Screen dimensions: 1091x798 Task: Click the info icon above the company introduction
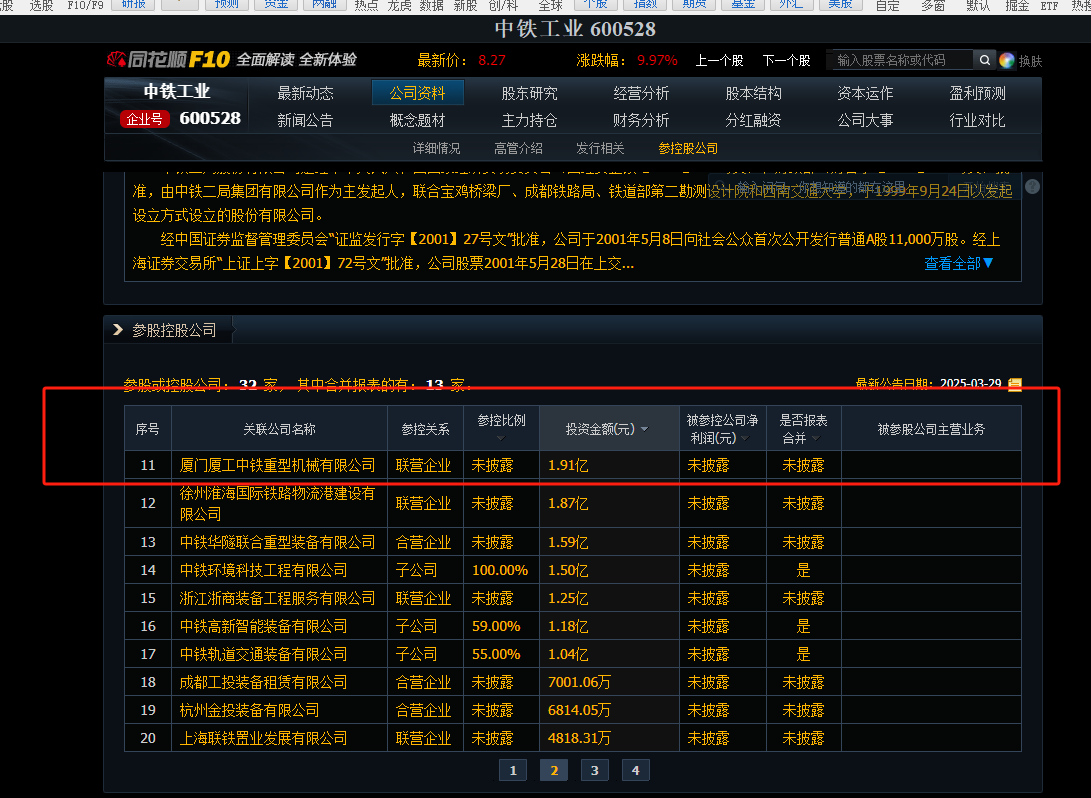(1032, 187)
